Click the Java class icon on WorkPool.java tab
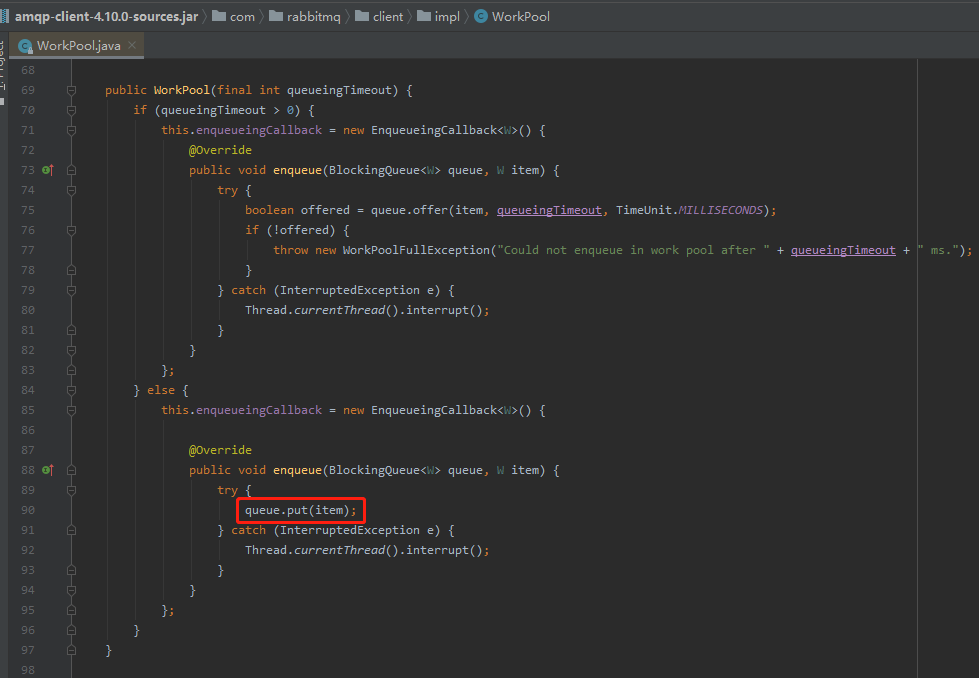The image size is (979, 678). pyautogui.click(x=26, y=46)
